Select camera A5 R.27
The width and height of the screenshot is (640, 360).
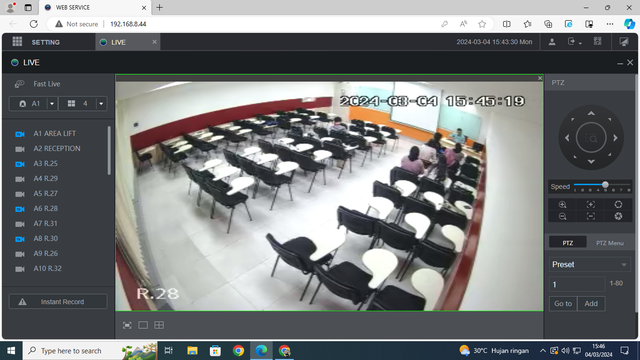45,193
